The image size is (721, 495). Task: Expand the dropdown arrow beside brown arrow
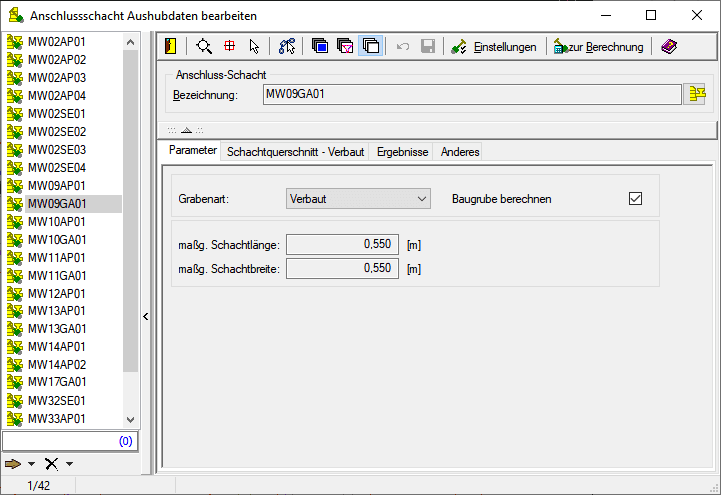coord(32,464)
